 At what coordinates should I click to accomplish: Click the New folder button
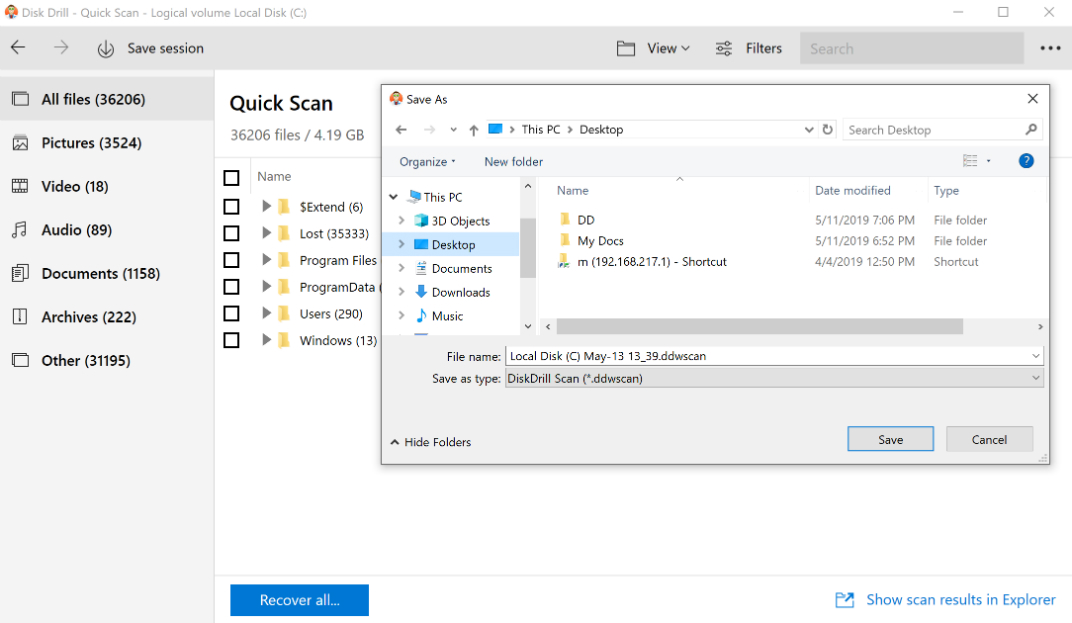pyautogui.click(x=513, y=161)
